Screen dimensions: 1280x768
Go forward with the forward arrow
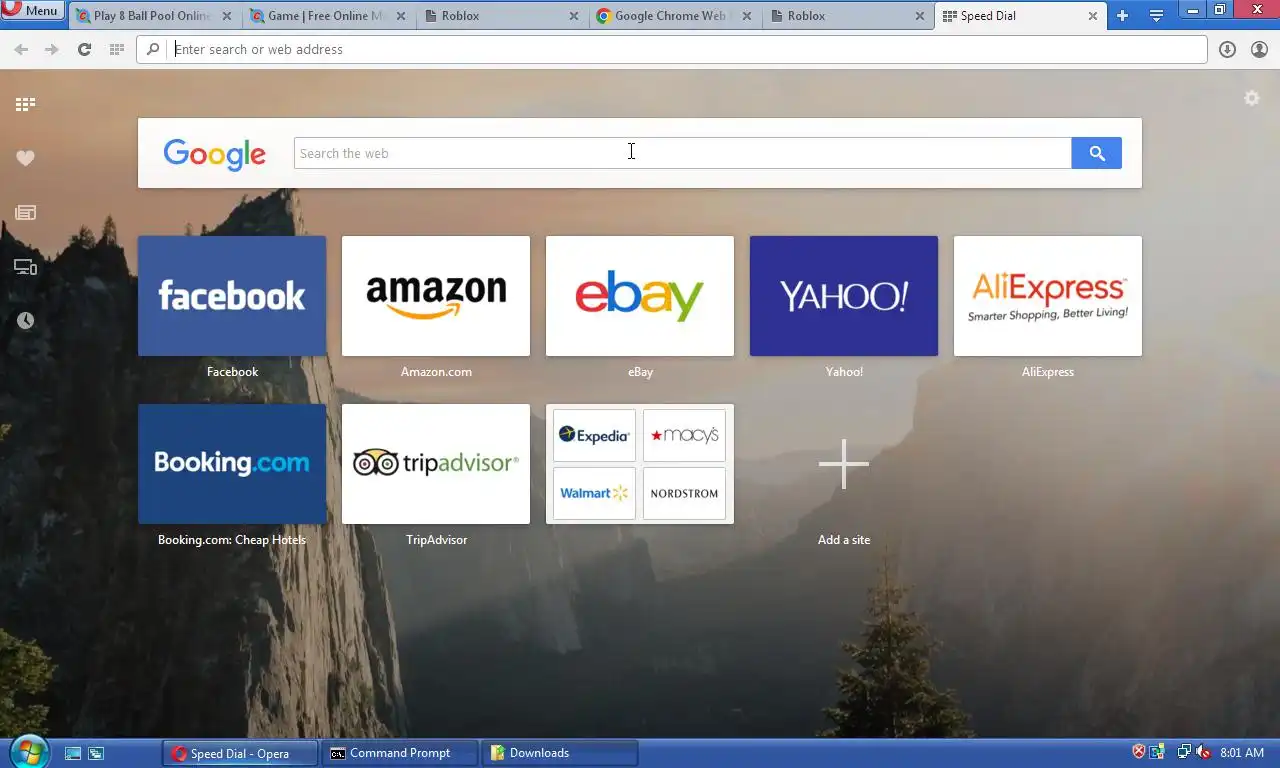[x=52, y=49]
